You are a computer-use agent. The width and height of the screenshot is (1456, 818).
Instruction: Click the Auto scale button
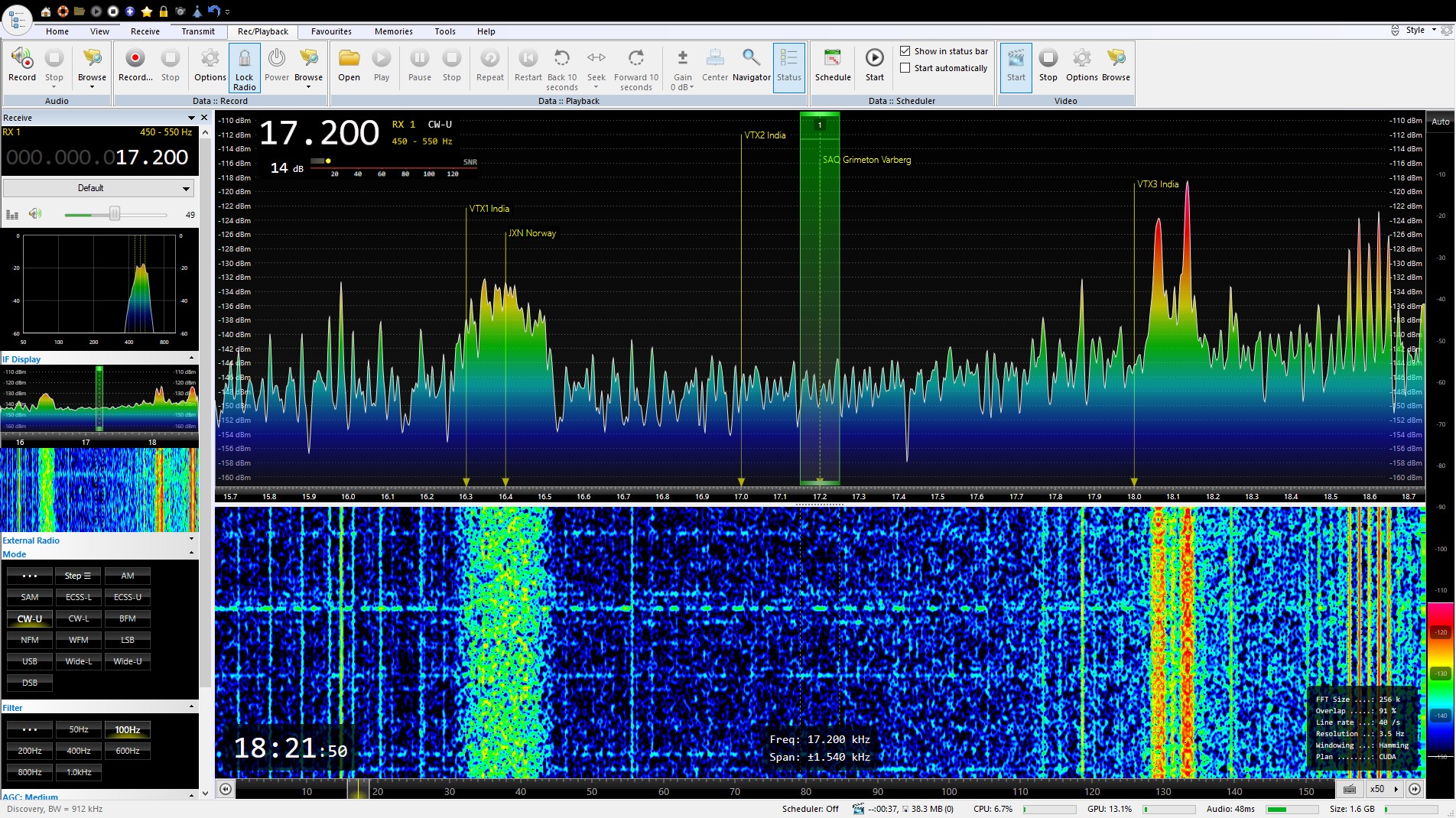click(x=1440, y=122)
